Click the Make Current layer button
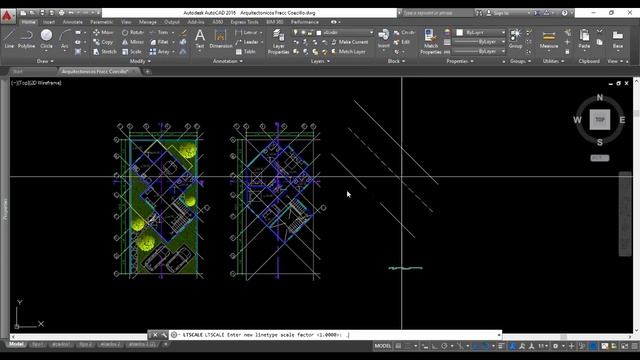The image size is (640, 360). [x=350, y=42]
